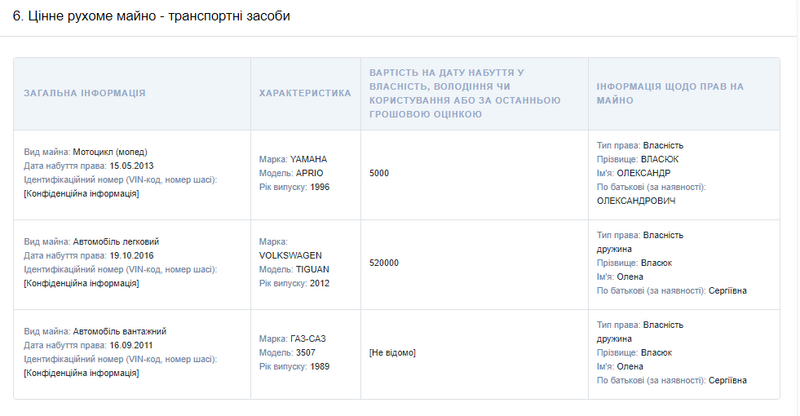Click the acquisition date 16.09.2011
The width and height of the screenshot is (800, 416).
129,346
